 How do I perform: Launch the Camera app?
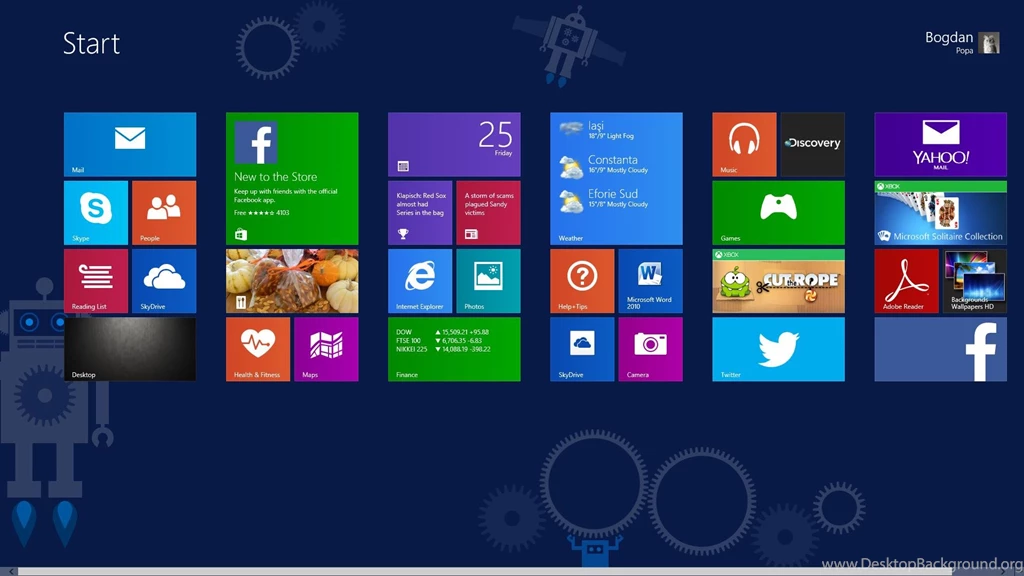tap(650, 349)
